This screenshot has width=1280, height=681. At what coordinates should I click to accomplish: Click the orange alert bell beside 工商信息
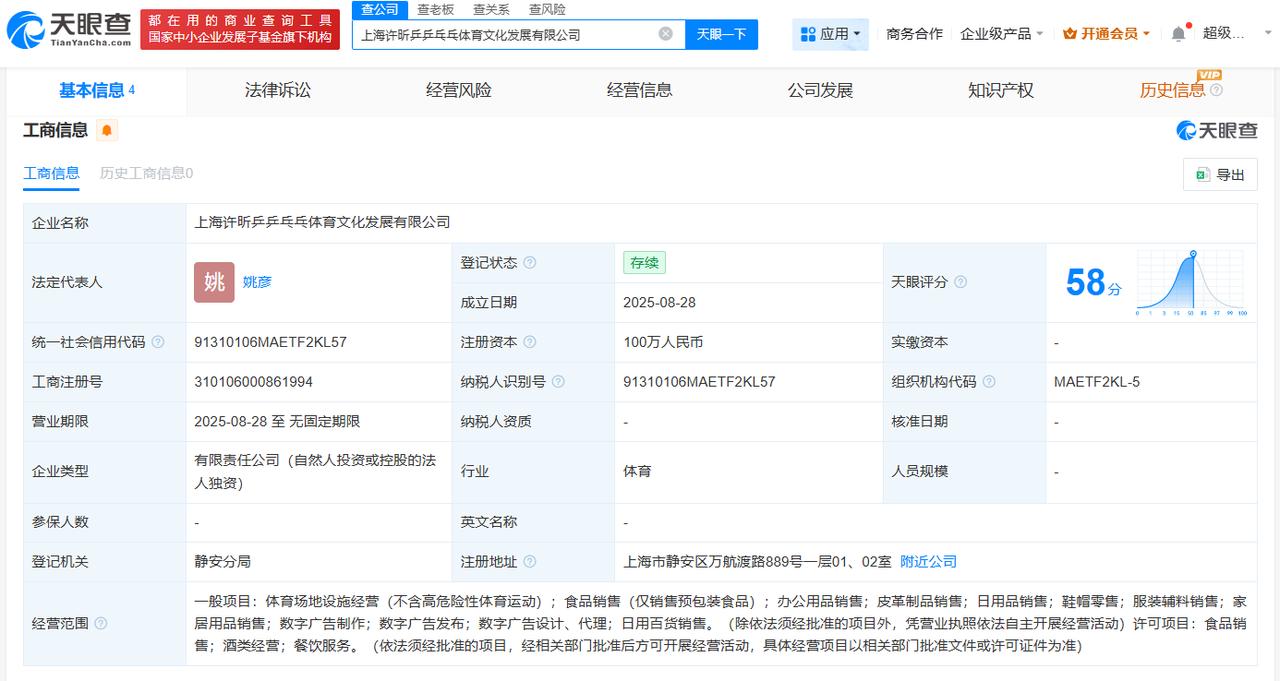pyautogui.click(x=107, y=130)
